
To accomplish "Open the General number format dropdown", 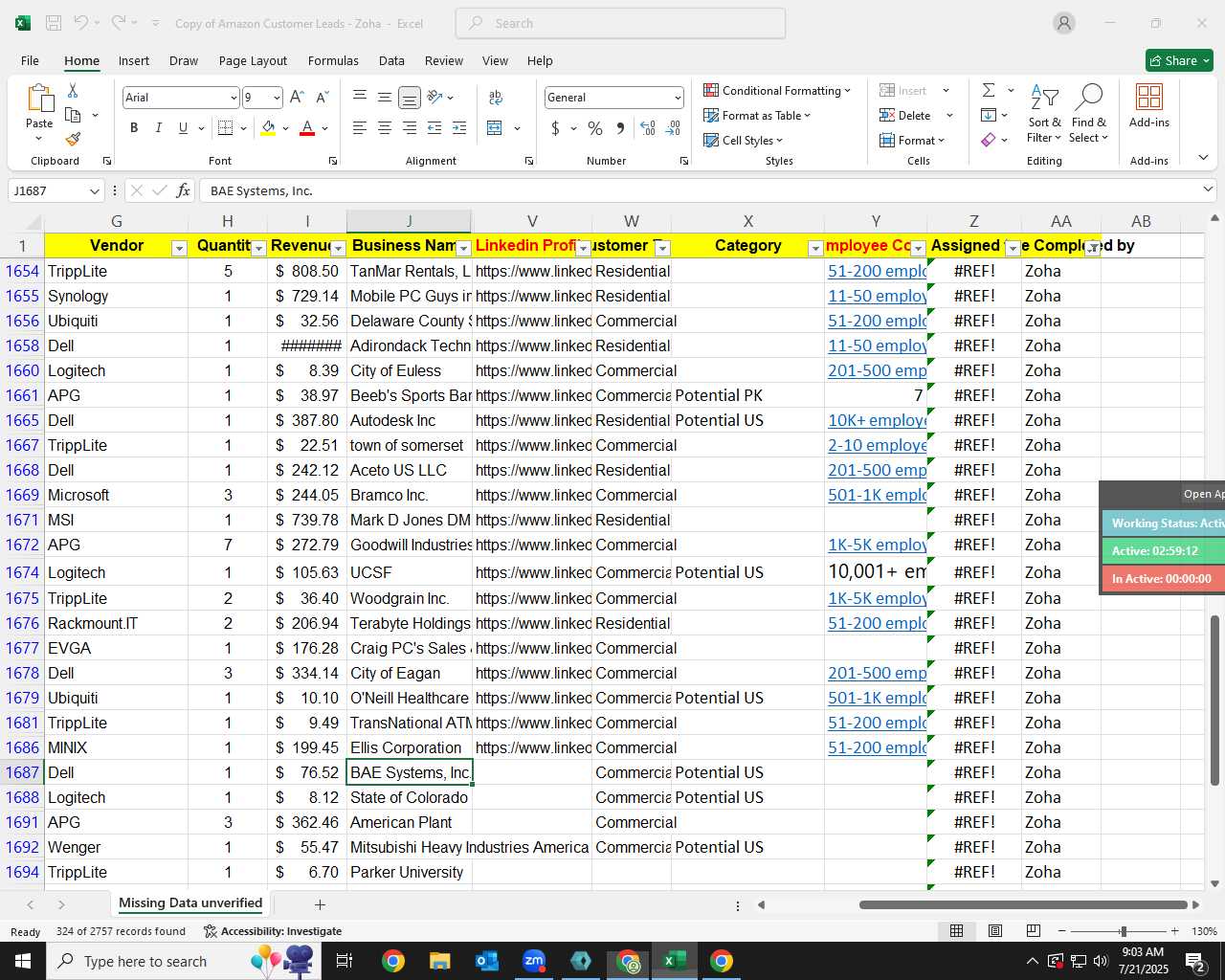I will 678,98.
